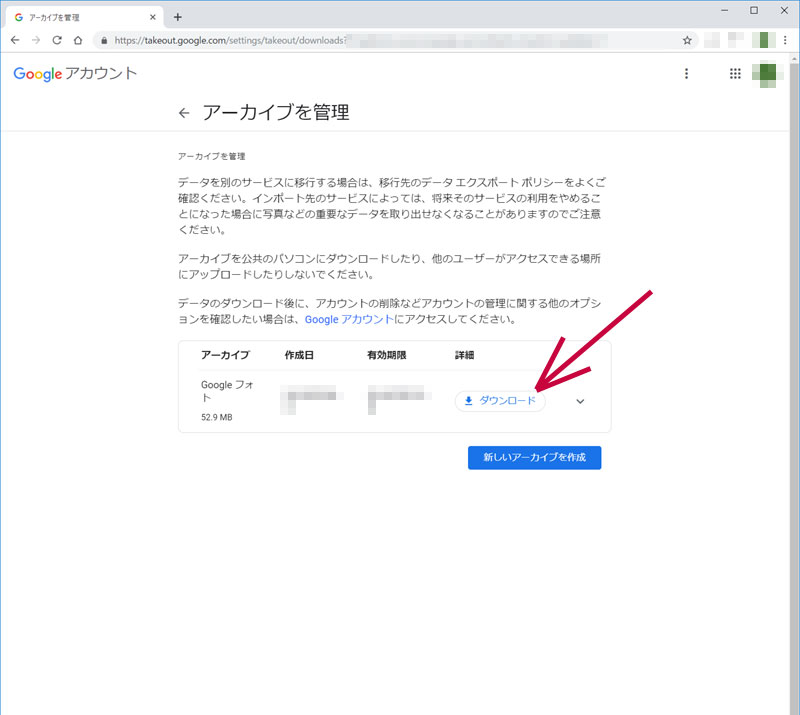
Task: Go back using arrow beside アーカイブを管理
Action: click(x=183, y=113)
